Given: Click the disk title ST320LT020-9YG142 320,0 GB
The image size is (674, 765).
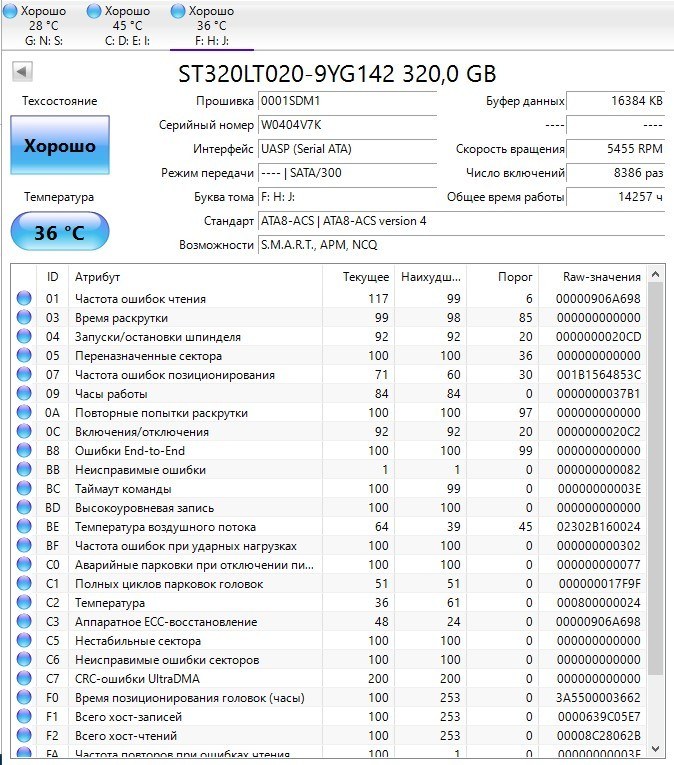Looking at the screenshot, I should tap(337, 74).
